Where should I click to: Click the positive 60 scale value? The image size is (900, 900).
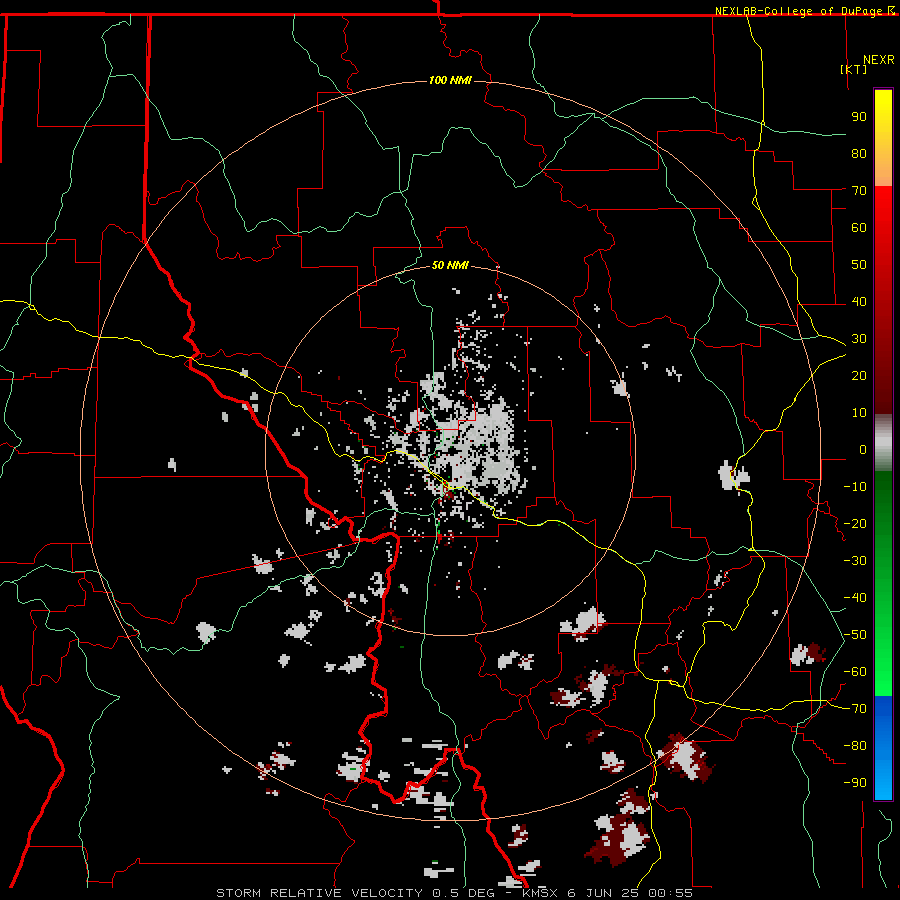coord(859,227)
